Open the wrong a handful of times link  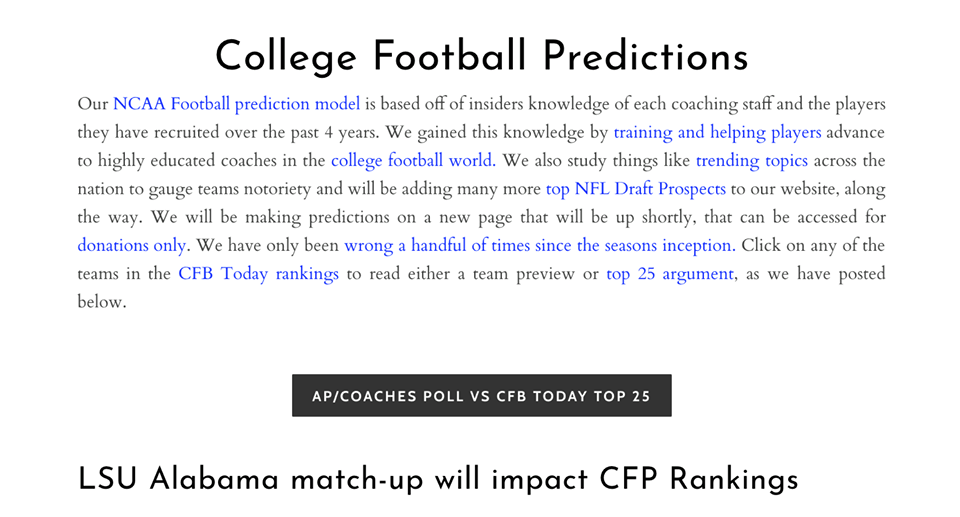540,246
